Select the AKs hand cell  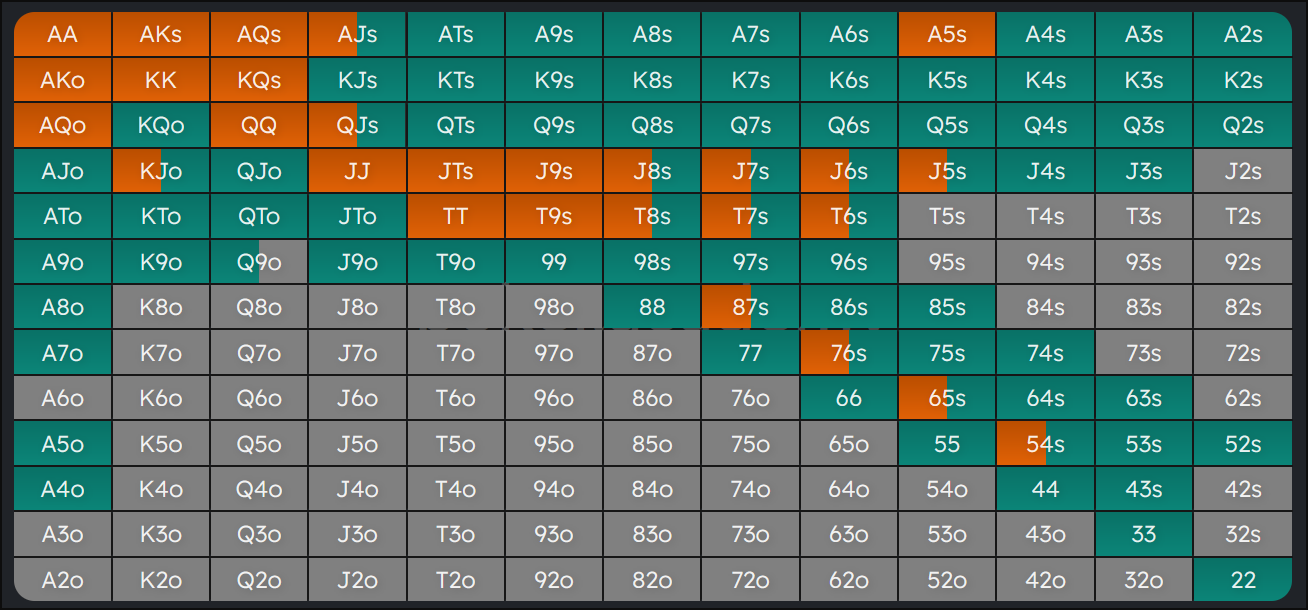[x=161, y=34]
